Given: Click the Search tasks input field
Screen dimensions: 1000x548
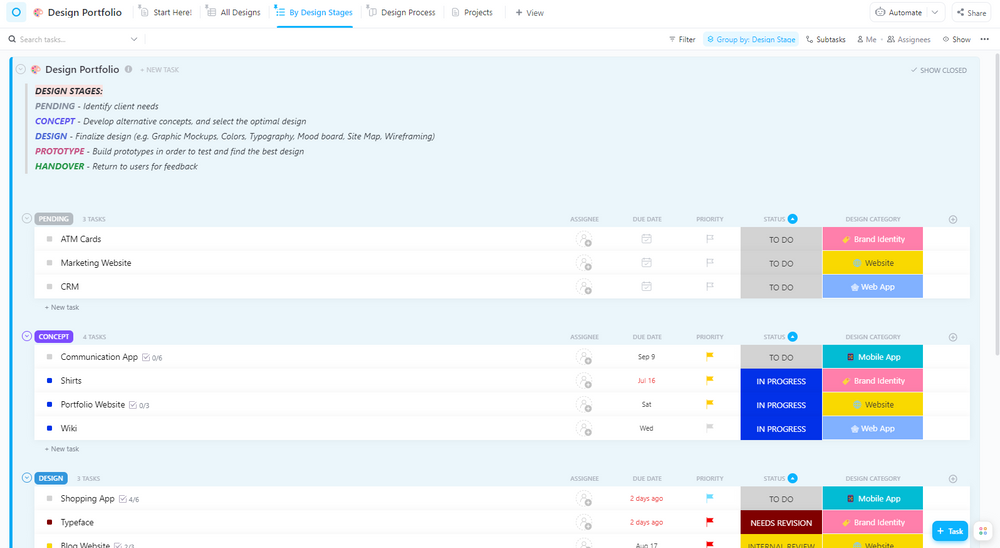Looking at the screenshot, I should pyautogui.click(x=70, y=40).
